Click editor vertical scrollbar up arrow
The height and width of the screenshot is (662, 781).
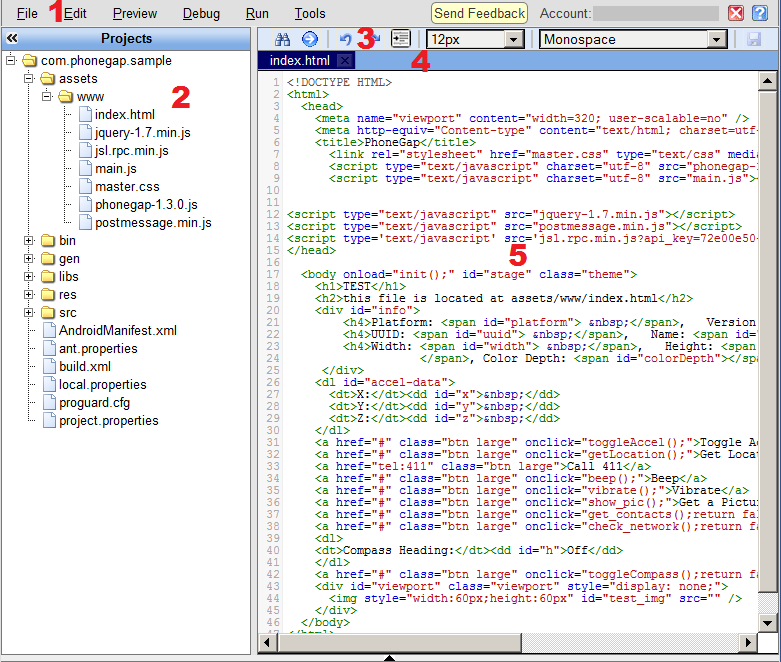click(x=767, y=81)
